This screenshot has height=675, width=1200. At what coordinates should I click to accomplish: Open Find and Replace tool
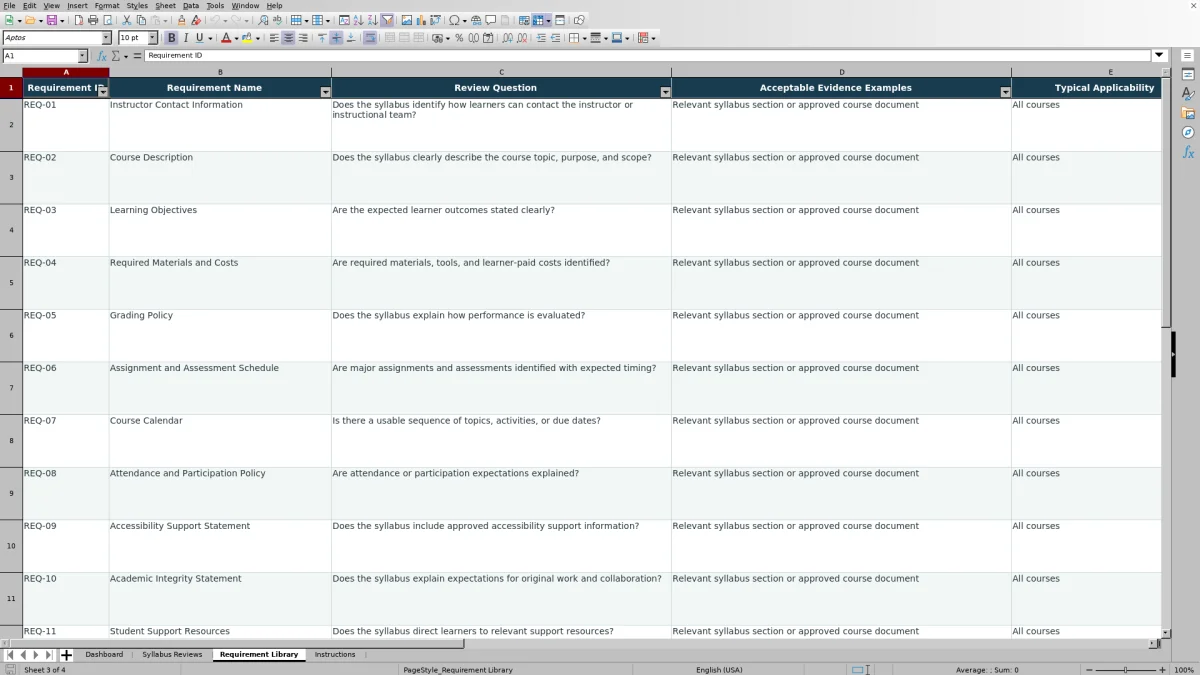coord(262,20)
